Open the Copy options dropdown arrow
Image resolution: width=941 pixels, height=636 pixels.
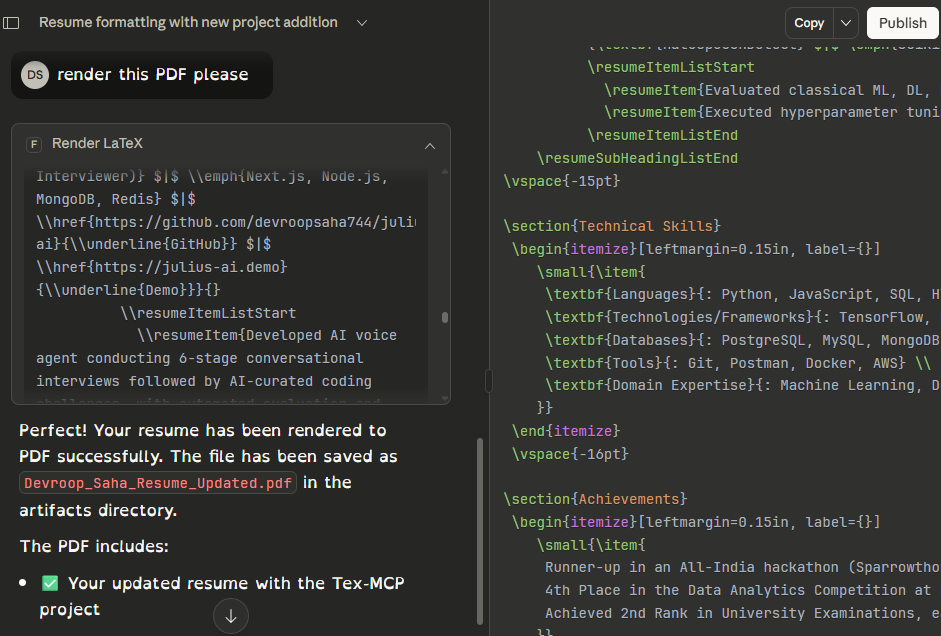click(846, 23)
